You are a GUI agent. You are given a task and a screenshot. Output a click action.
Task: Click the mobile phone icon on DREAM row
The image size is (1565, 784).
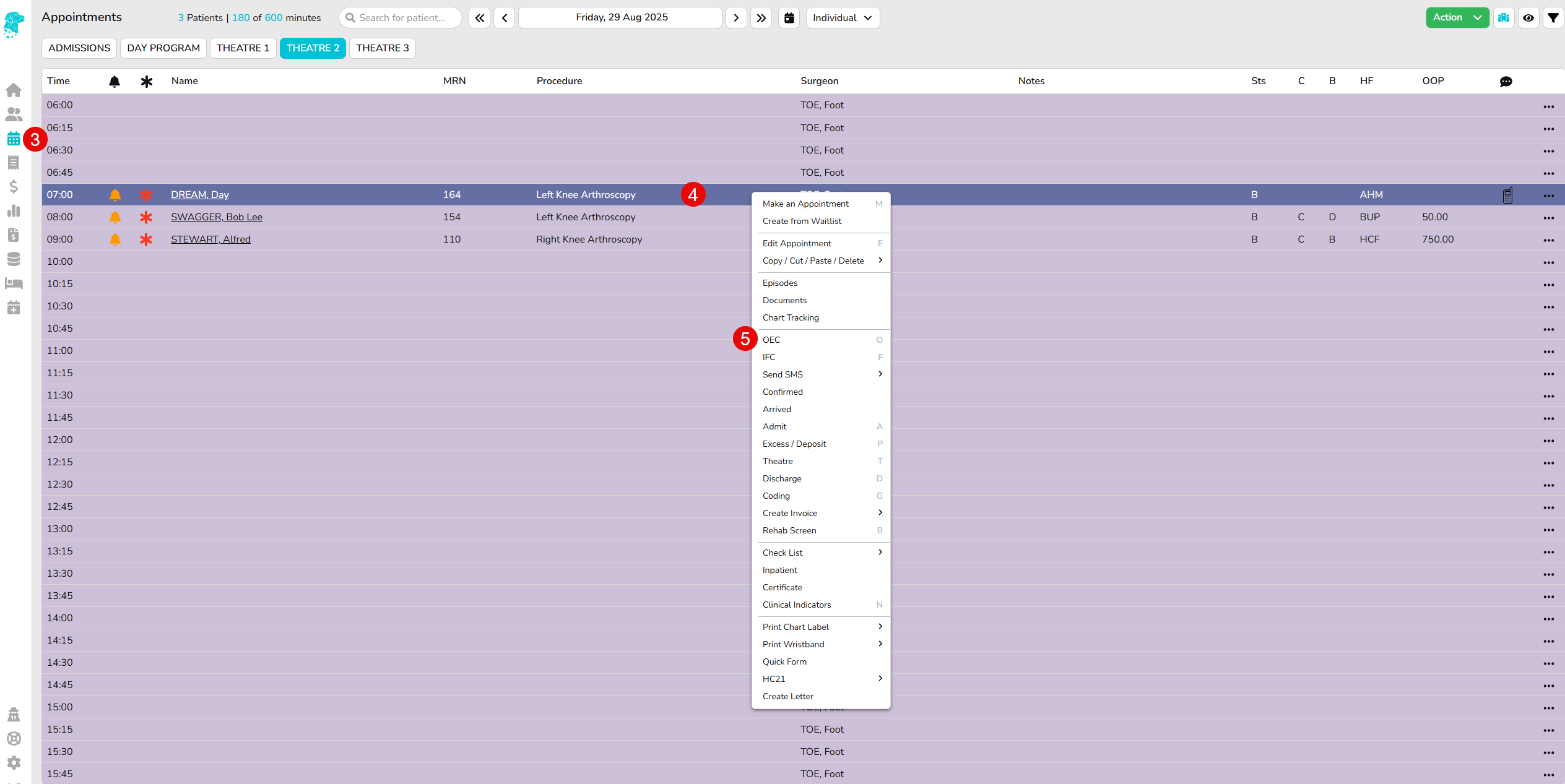[1507, 196]
